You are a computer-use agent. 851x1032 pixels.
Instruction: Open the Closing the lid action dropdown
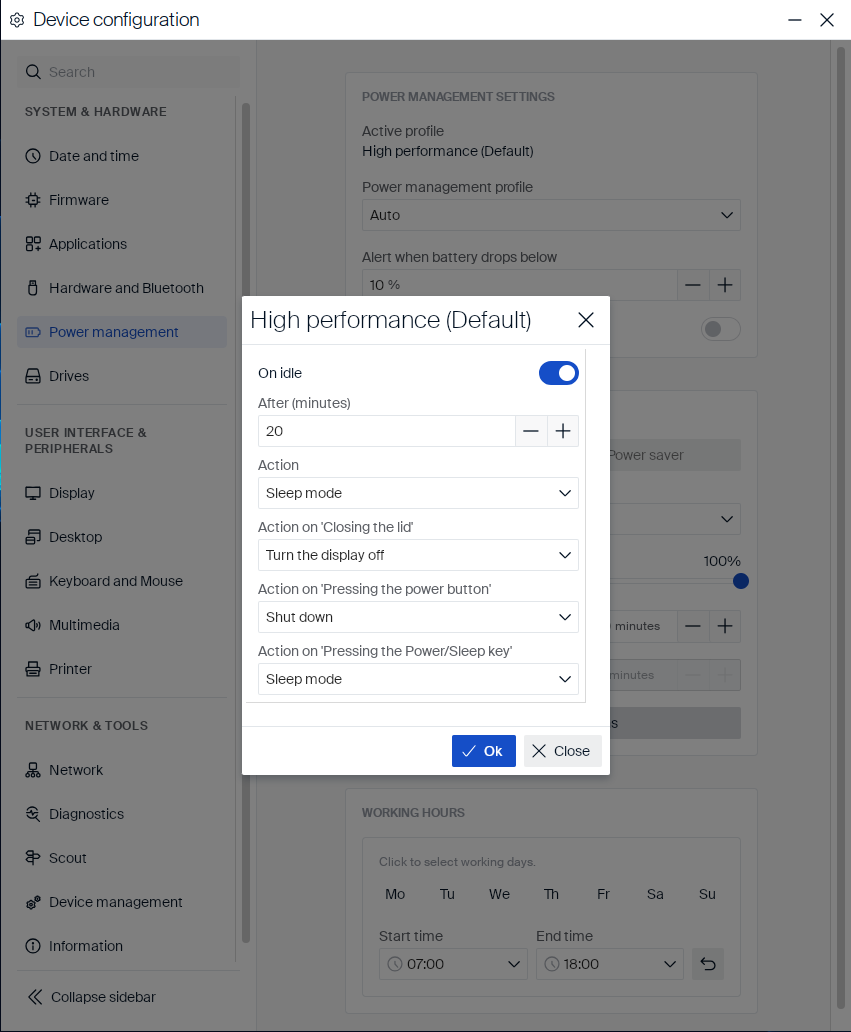click(418, 555)
